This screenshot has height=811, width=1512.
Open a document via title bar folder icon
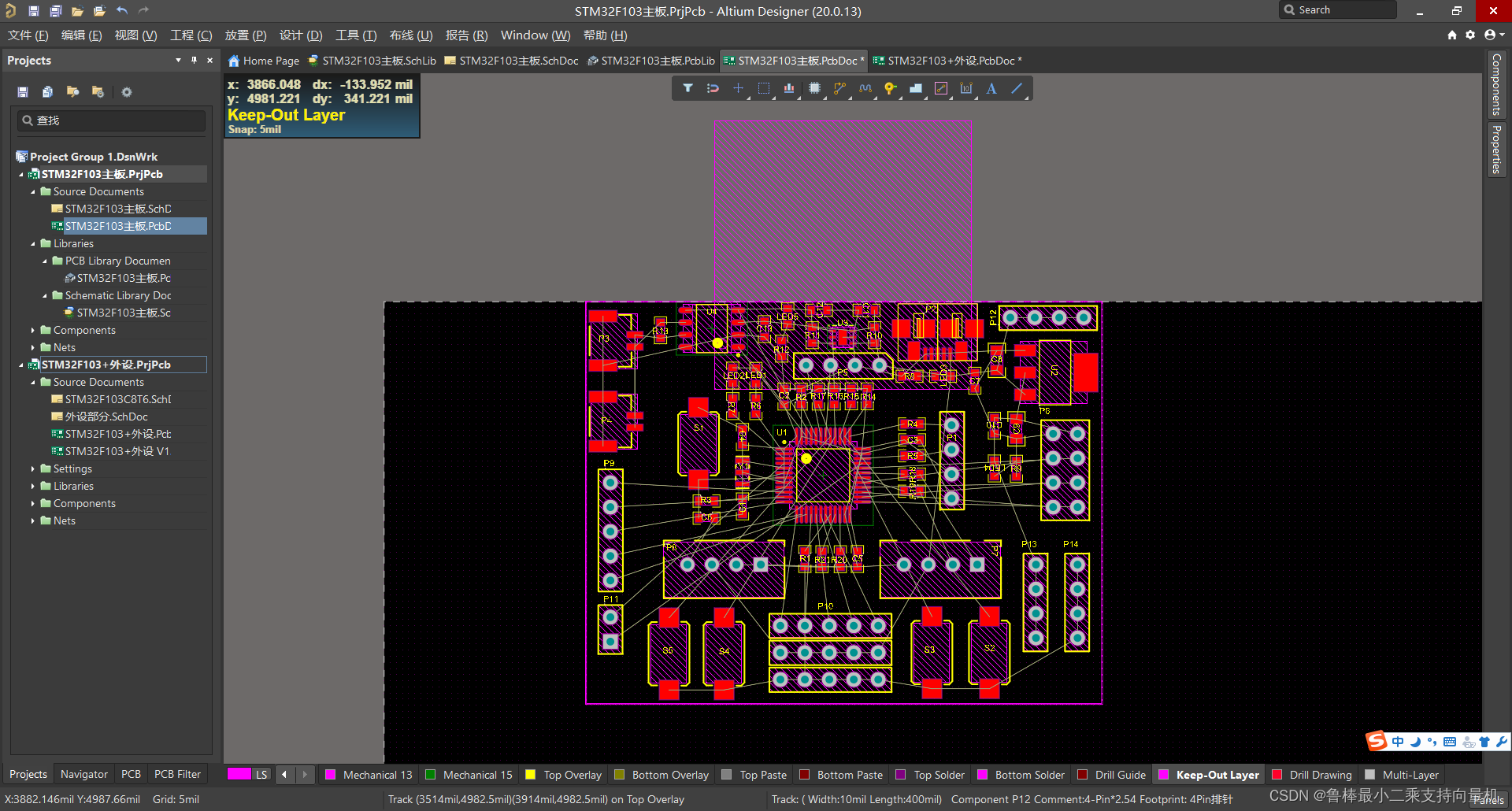coord(77,11)
